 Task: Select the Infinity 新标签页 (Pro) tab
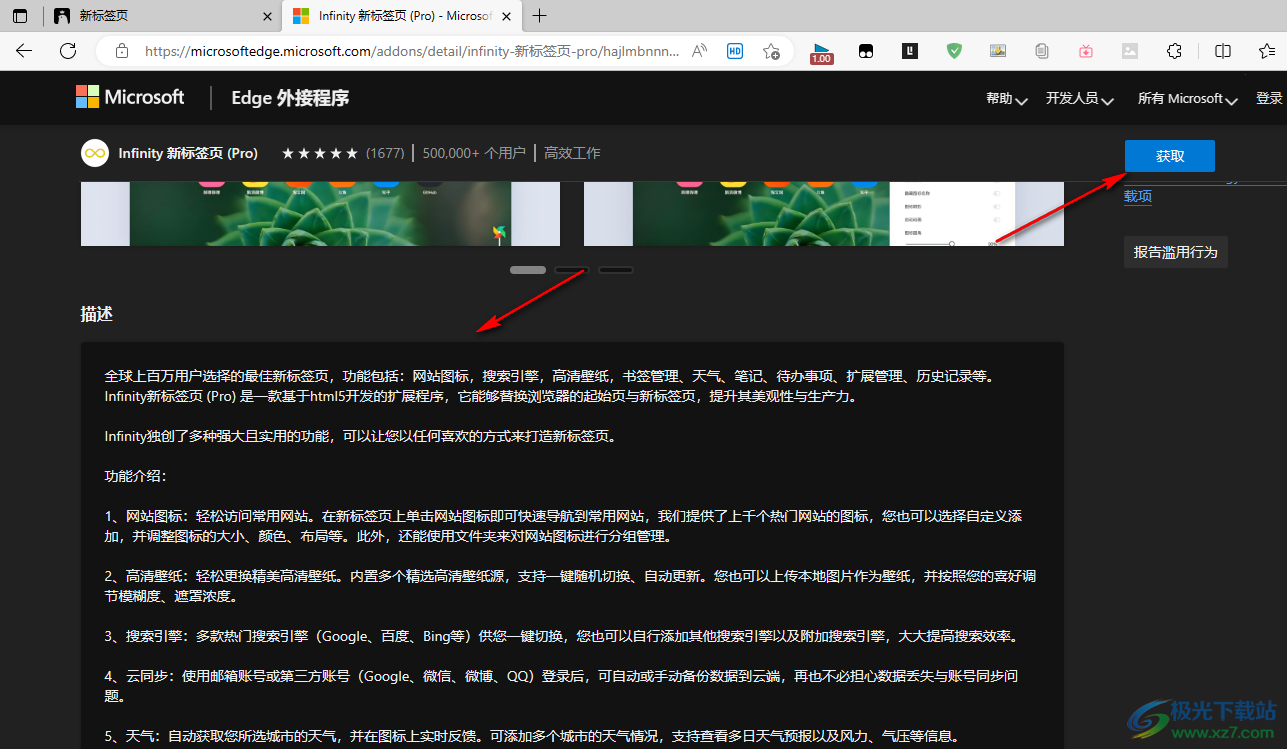[402, 16]
